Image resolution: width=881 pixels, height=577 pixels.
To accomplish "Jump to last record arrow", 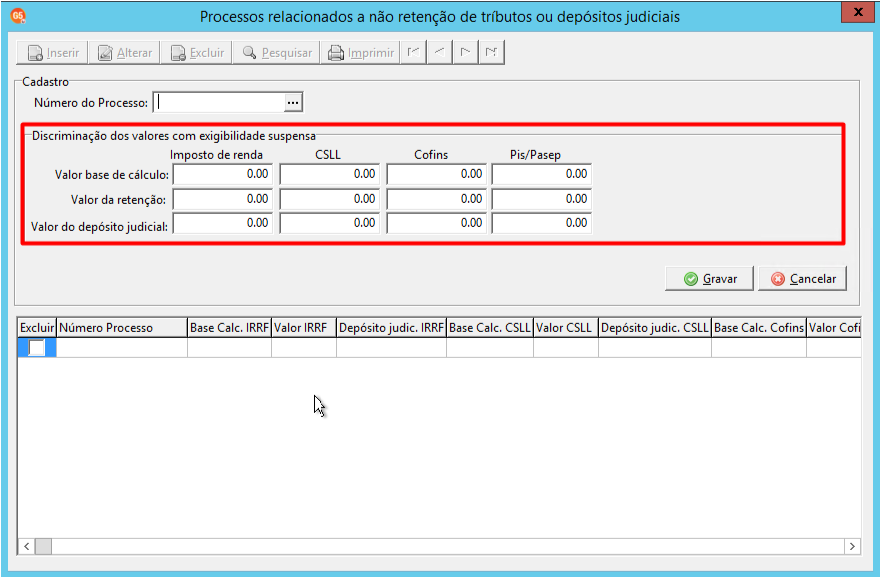I will pyautogui.click(x=492, y=52).
